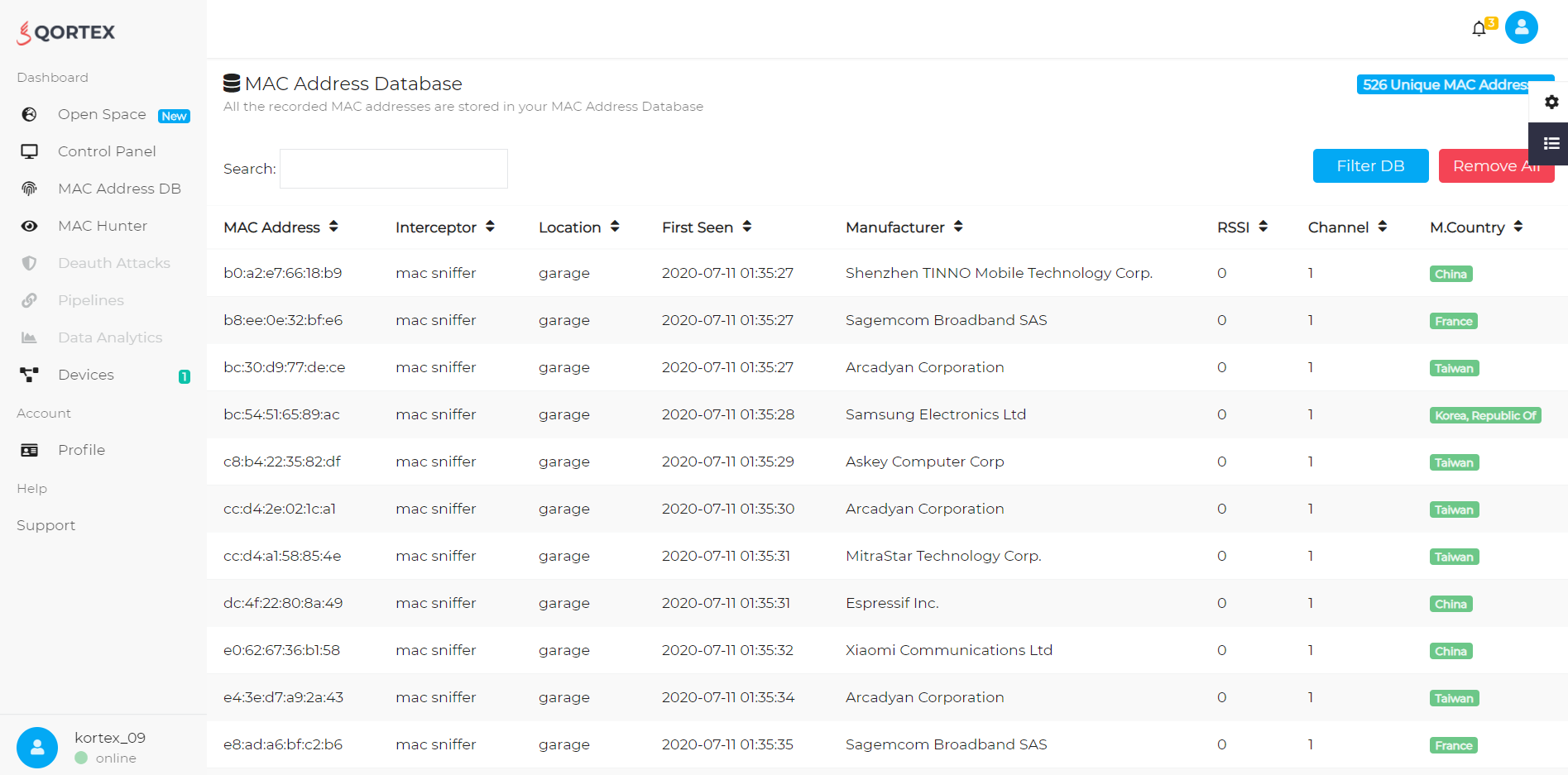The image size is (1568, 775).
Task: Click MAC address e8:ad:a6:bf:c2:b6
Action: click(283, 744)
